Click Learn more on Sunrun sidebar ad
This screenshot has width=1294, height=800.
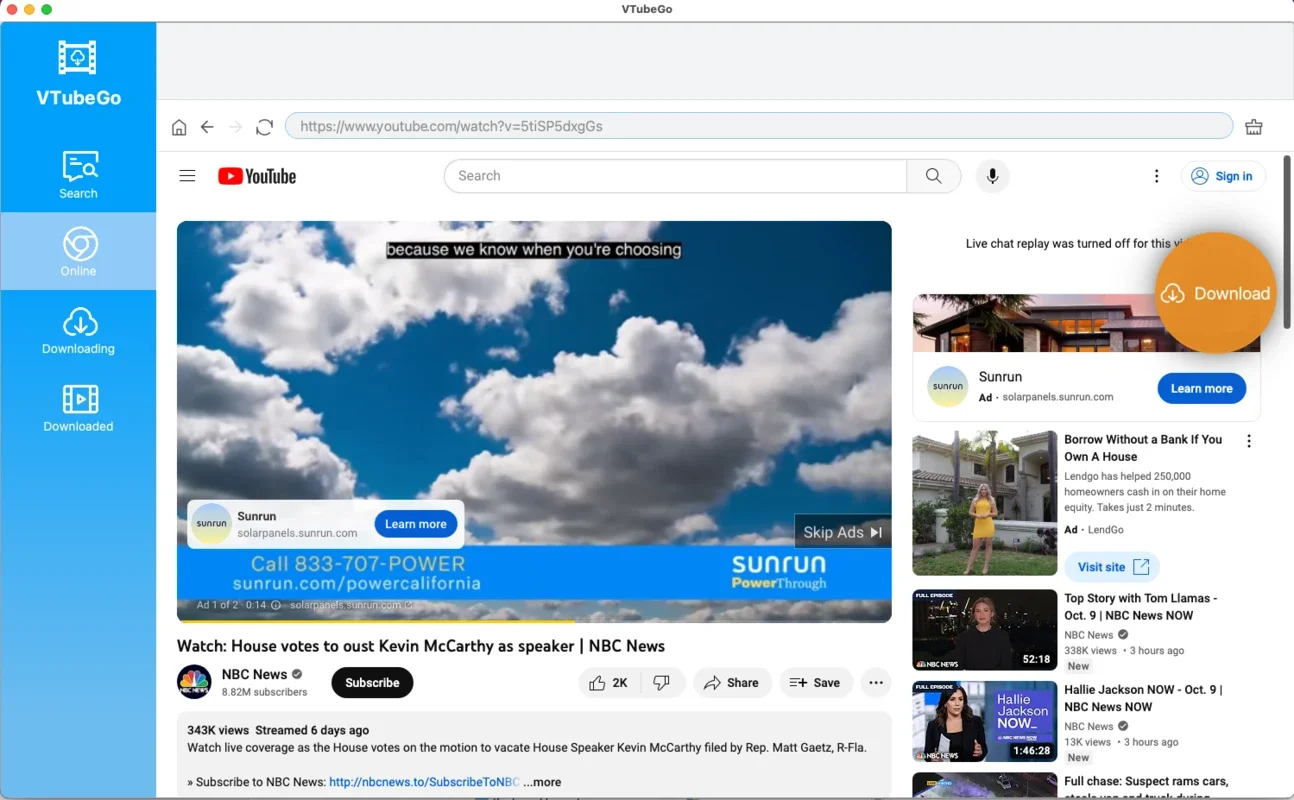[x=1202, y=388]
